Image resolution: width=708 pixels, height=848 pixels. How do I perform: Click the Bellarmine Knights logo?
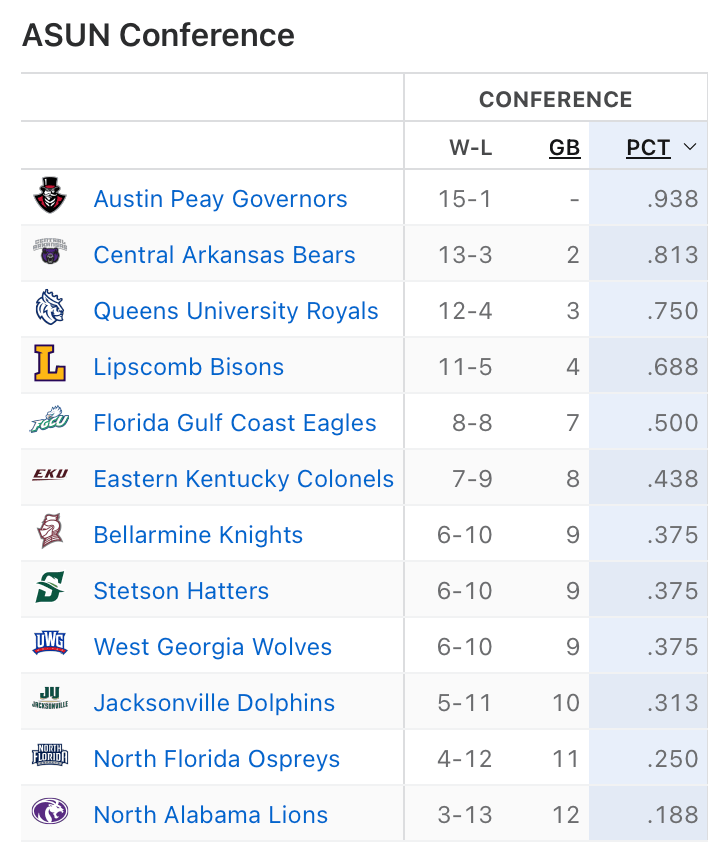click(x=49, y=533)
